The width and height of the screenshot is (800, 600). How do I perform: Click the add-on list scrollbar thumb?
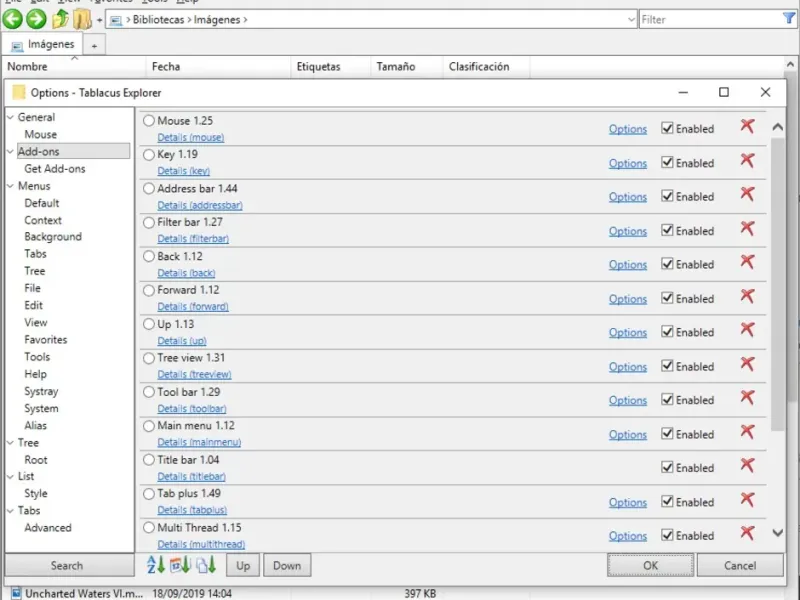[x=778, y=285]
